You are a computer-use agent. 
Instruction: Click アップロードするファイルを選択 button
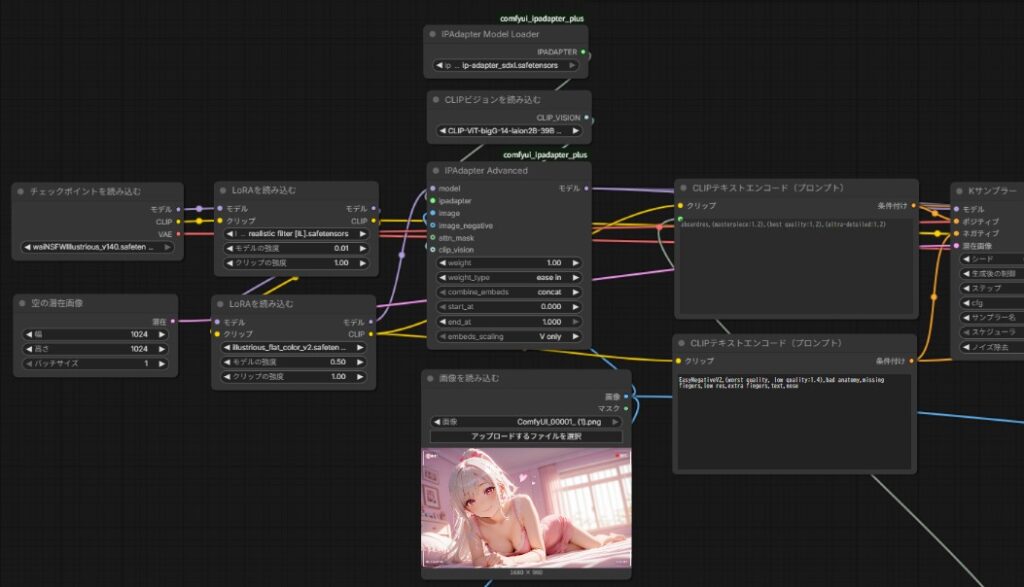point(526,437)
